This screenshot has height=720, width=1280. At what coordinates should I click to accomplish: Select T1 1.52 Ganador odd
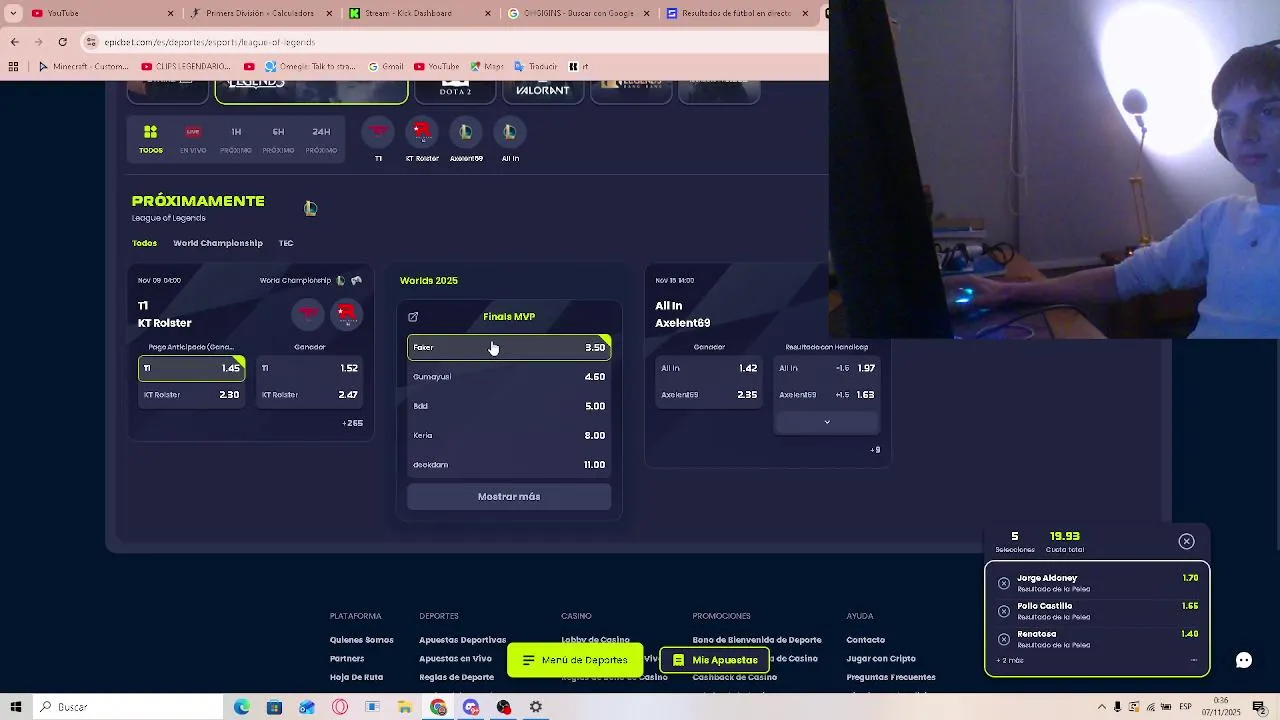pyautogui.click(x=310, y=368)
